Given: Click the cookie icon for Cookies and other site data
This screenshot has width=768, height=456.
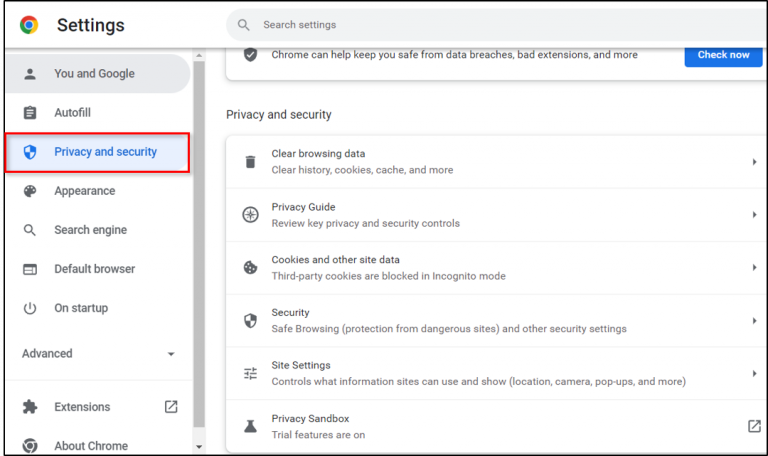Looking at the screenshot, I should [250, 268].
